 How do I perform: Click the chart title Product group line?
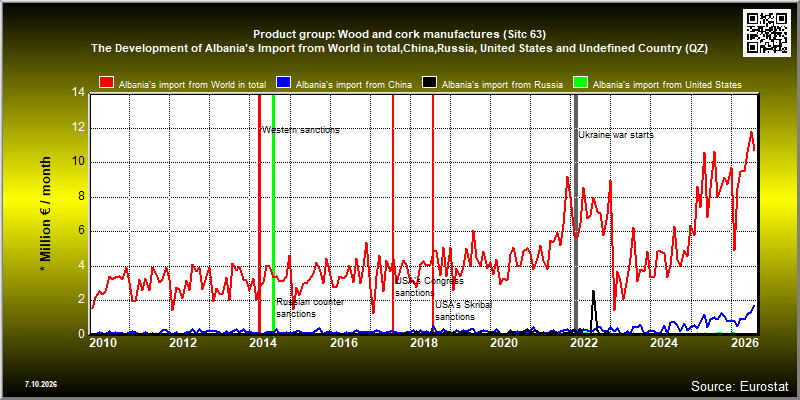click(399, 35)
